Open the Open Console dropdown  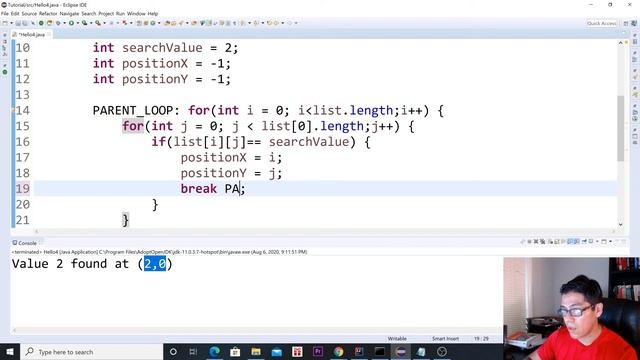click(611, 242)
